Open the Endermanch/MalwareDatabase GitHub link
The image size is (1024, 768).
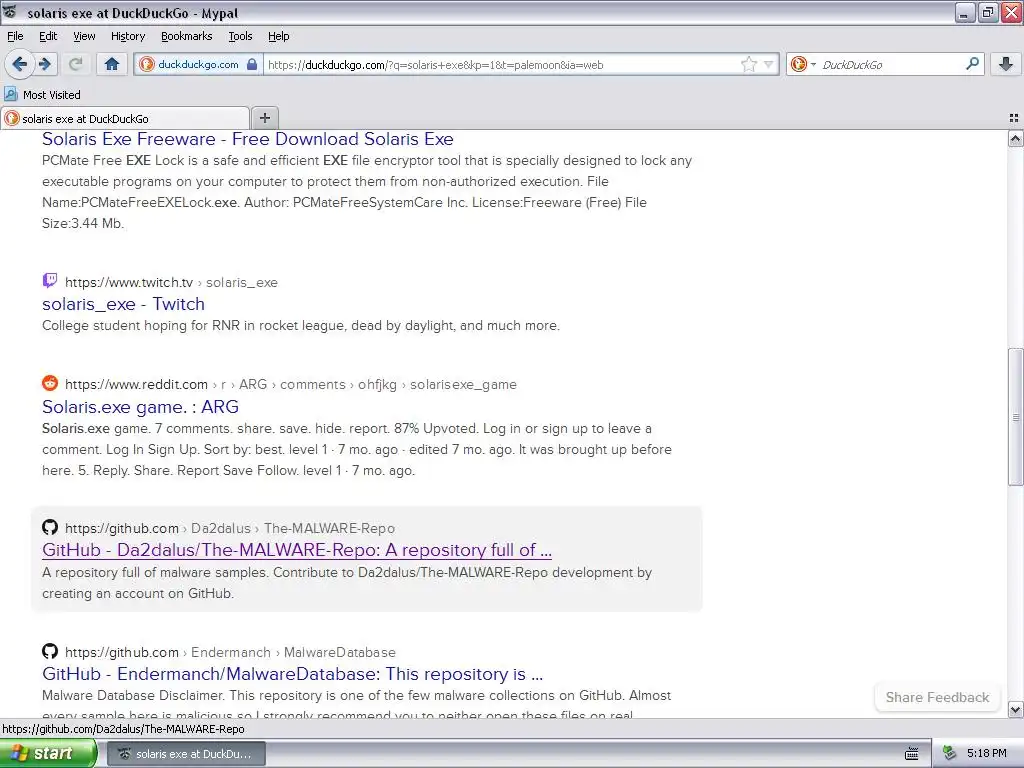pos(293,674)
